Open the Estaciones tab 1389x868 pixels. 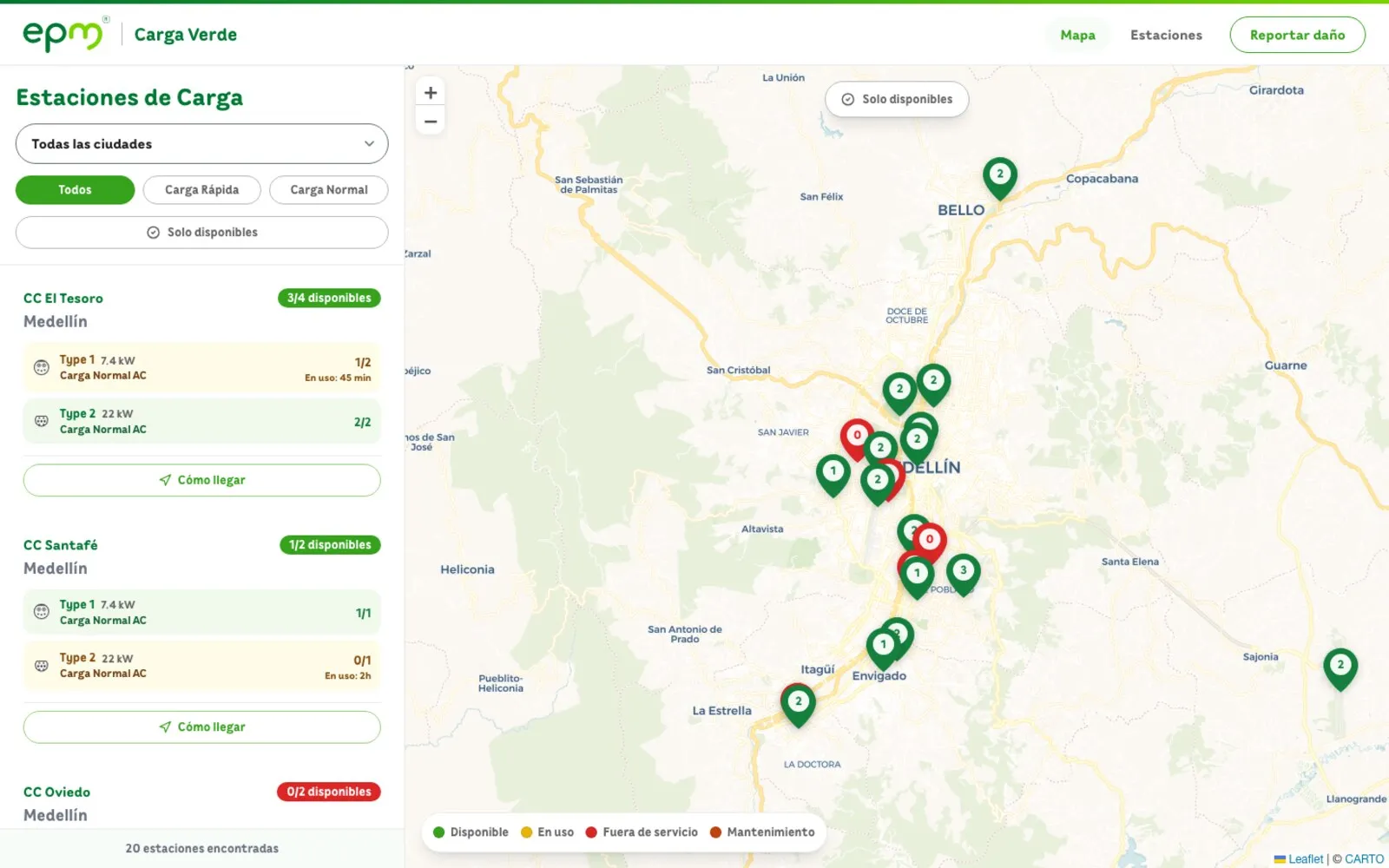1166,35
